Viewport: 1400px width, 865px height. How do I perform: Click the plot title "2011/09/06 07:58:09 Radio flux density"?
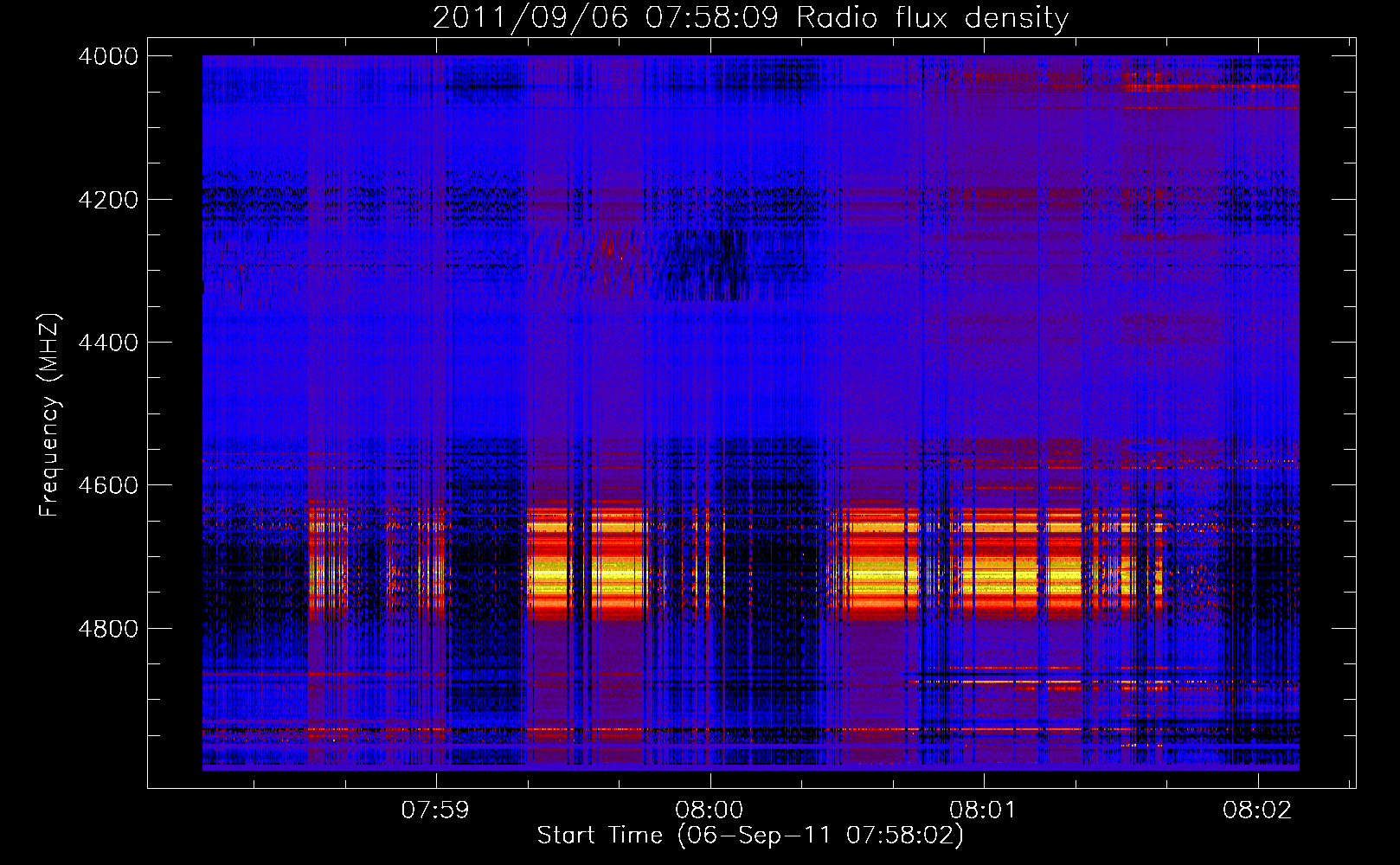pos(750,17)
